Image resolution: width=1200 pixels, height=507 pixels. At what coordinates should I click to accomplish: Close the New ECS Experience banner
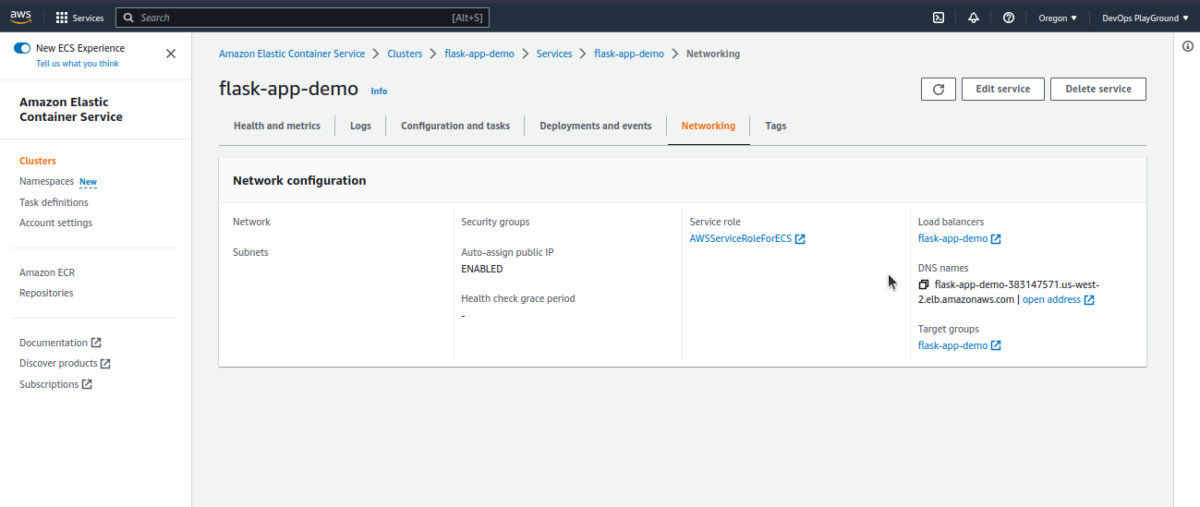pyautogui.click(x=170, y=54)
